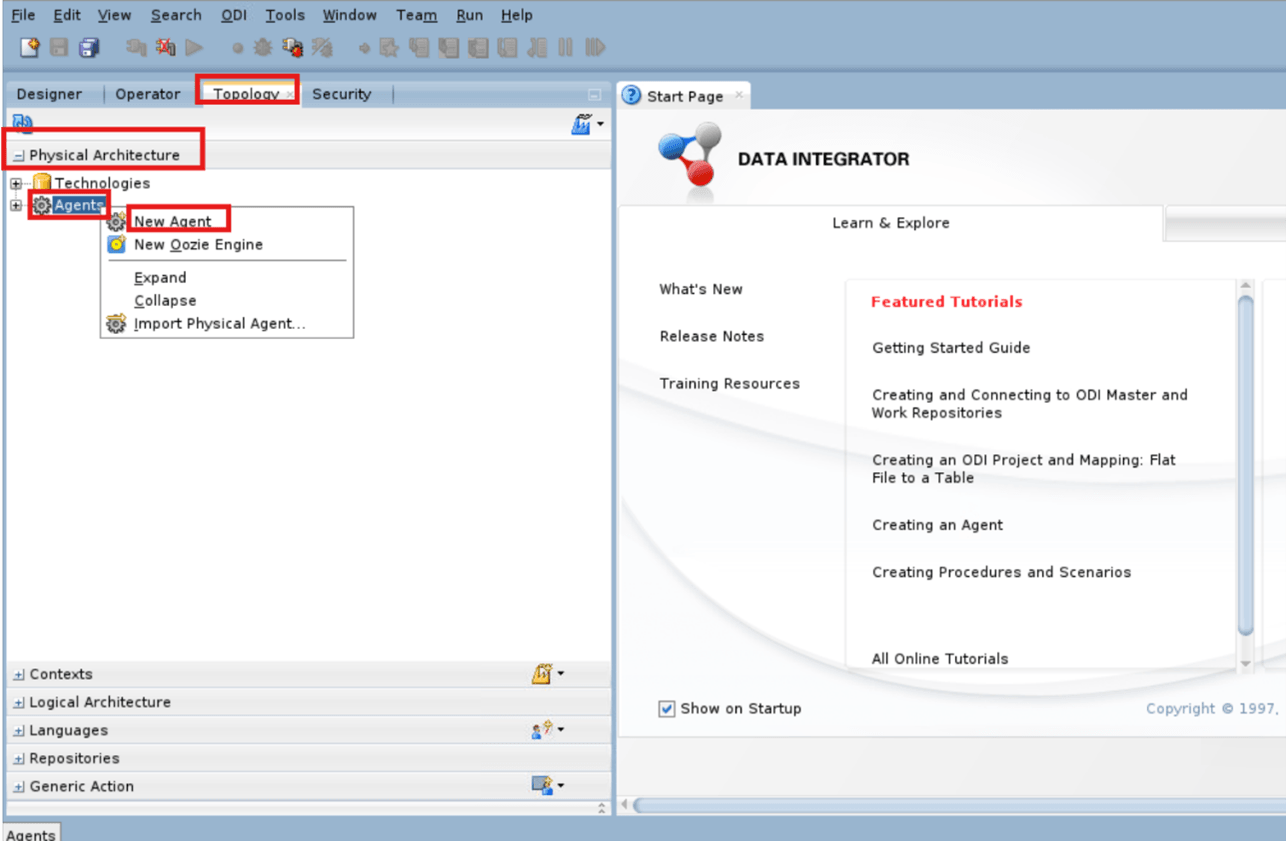Expand the Logical Architecture panel

[x=17, y=701]
